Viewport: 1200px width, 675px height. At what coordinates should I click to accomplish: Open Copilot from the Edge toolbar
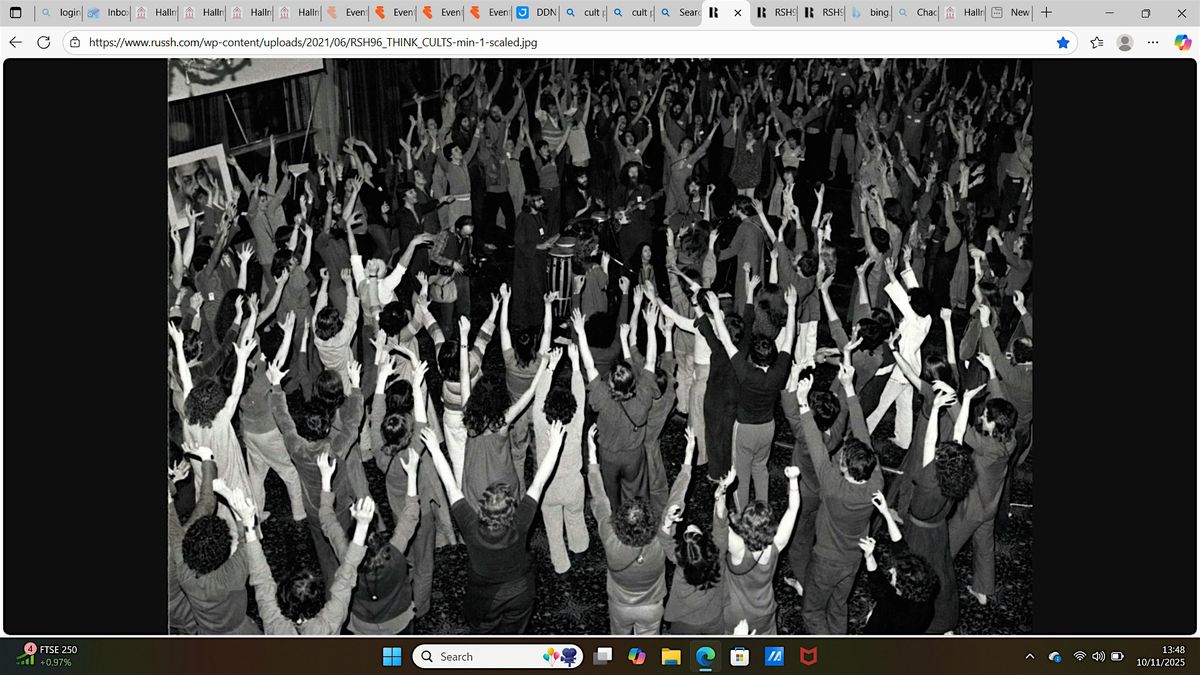(x=1182, y=42)
